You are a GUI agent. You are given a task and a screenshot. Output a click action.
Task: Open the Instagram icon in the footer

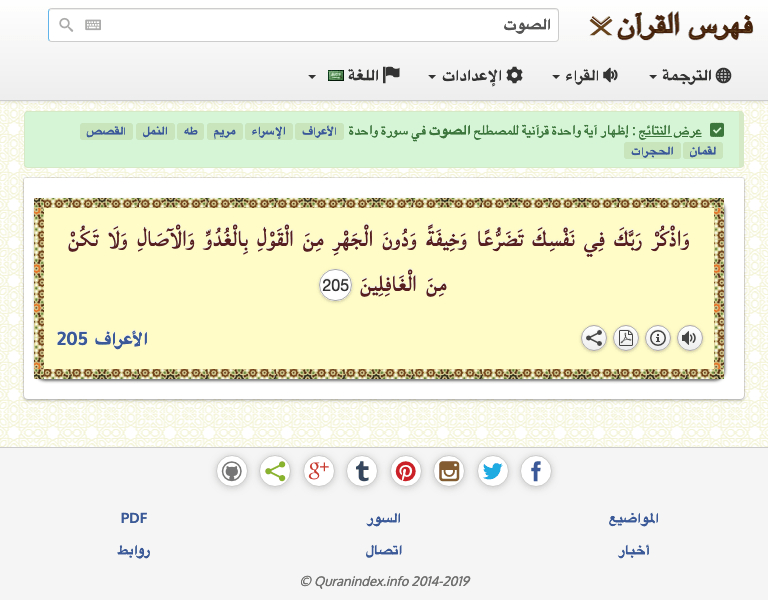coord(449,472)
